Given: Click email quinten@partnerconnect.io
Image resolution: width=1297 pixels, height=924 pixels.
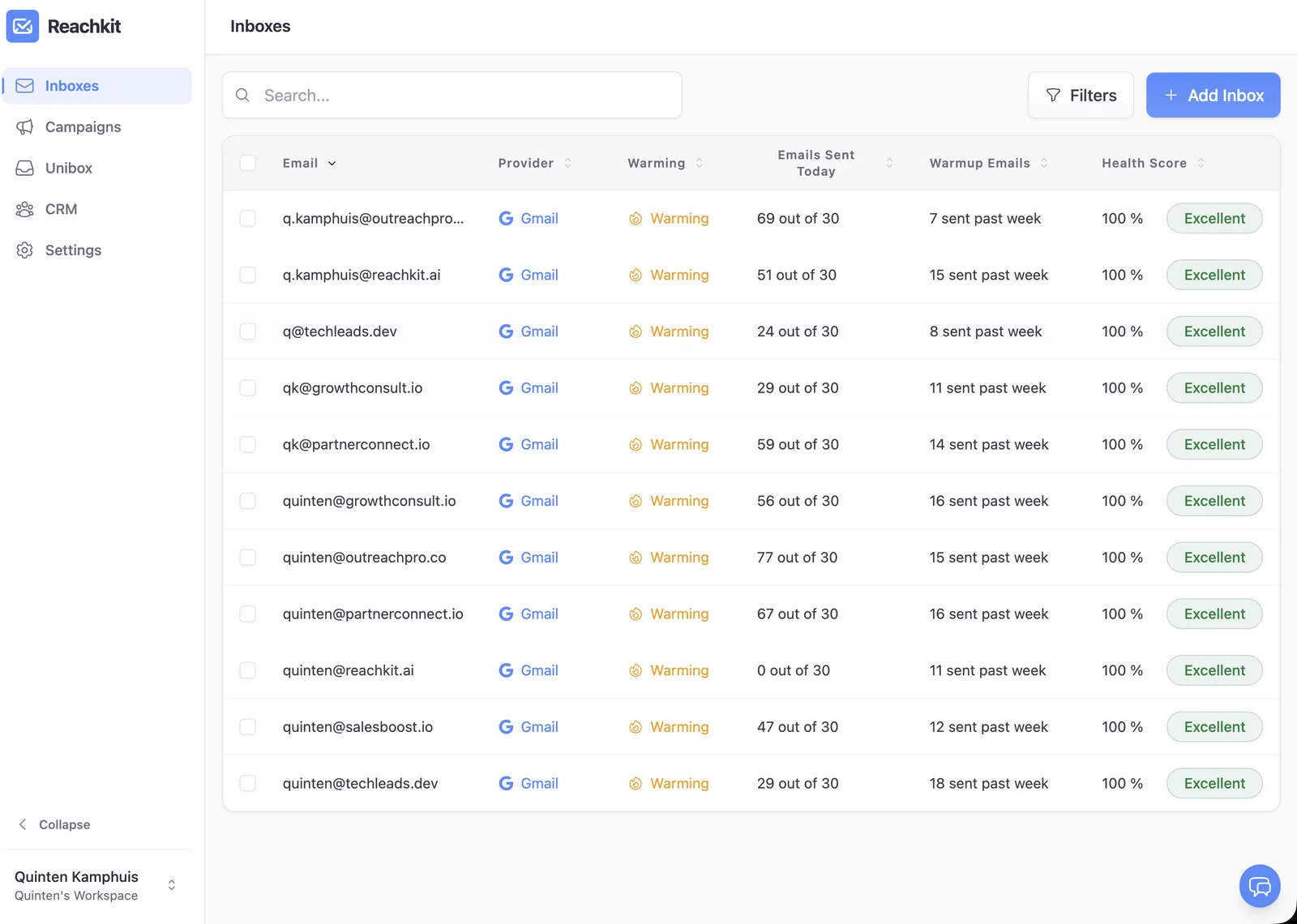Looking at the screenshot, I should click(x=373, y=614).
